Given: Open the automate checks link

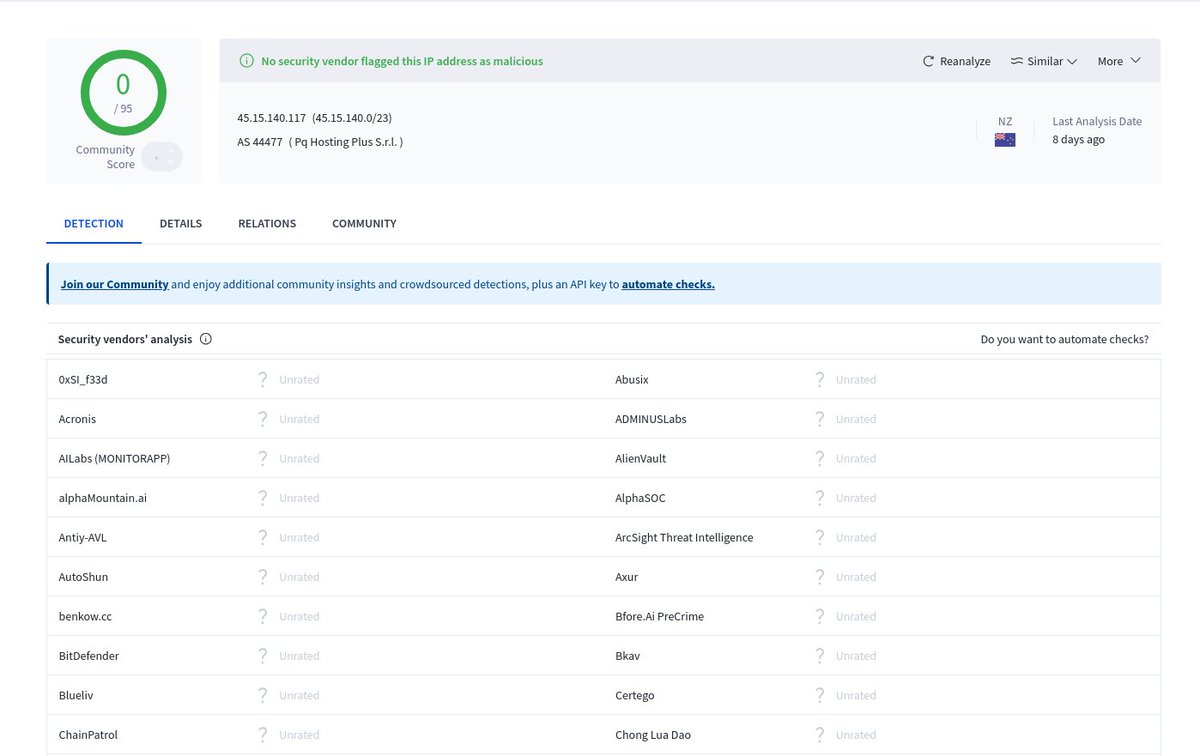Looking at the screenshot, I should pos(668,284).
